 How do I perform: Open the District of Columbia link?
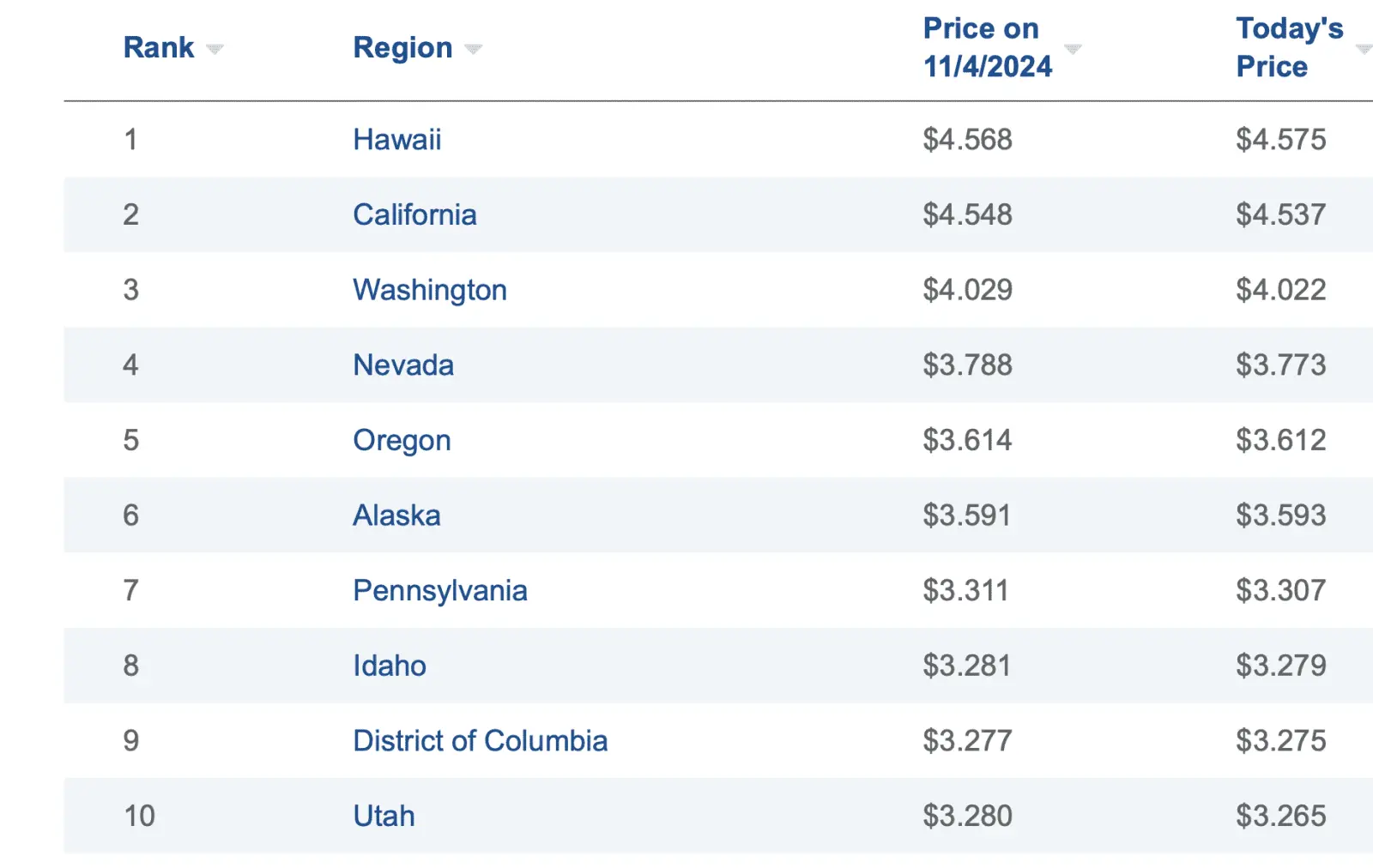click(x=480, y=741)
